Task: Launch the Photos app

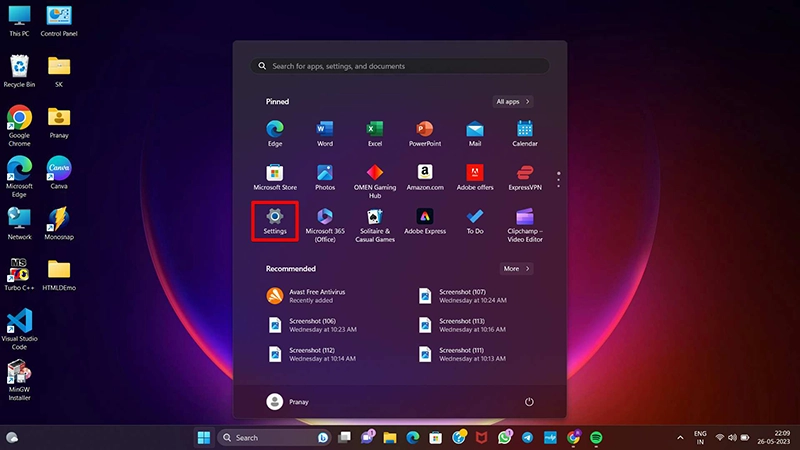Action: point(324,178)
